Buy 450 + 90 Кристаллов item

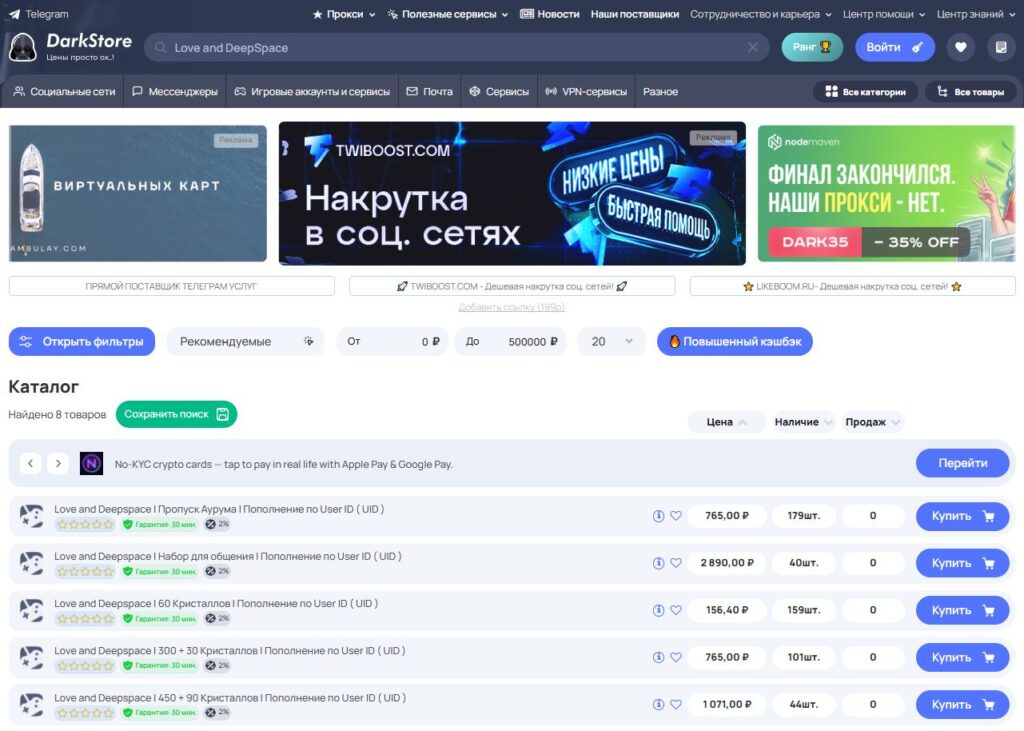[963, 704]
